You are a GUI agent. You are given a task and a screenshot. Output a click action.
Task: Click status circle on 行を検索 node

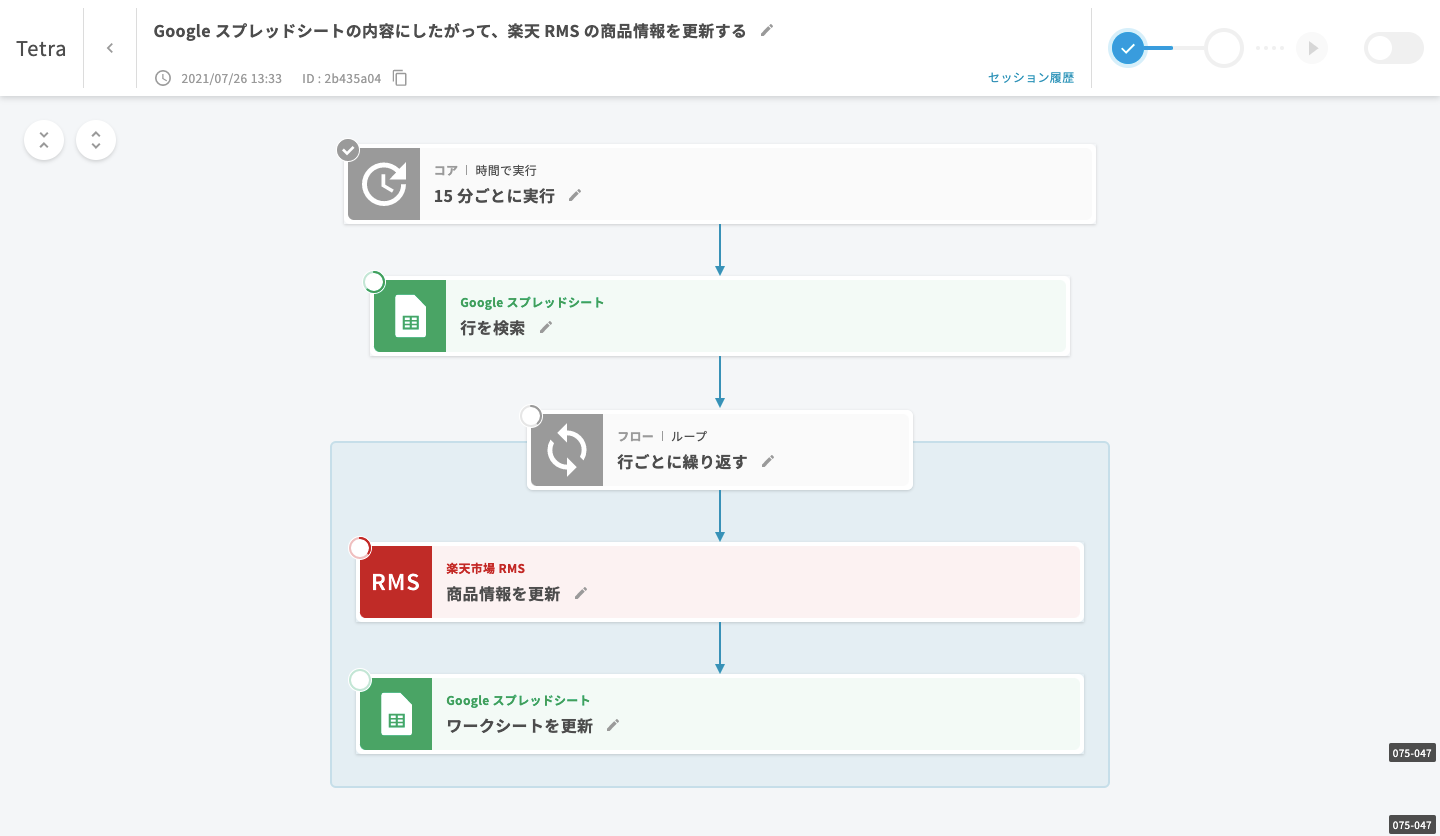(373, 282)
